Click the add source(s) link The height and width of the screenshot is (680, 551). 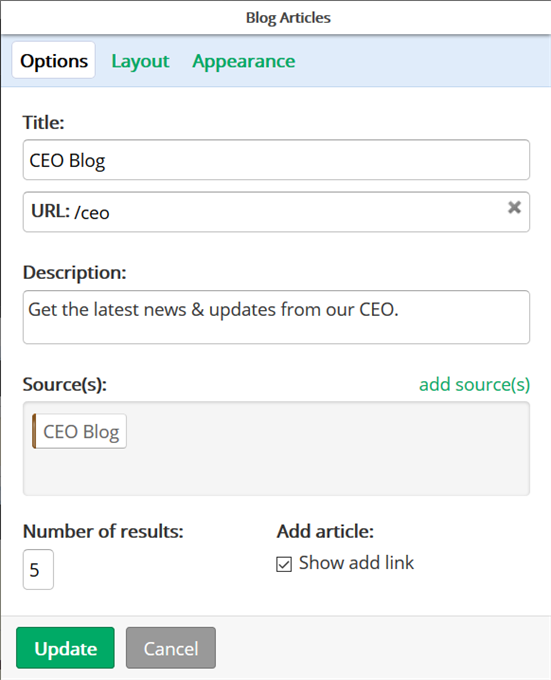(474, 384)
